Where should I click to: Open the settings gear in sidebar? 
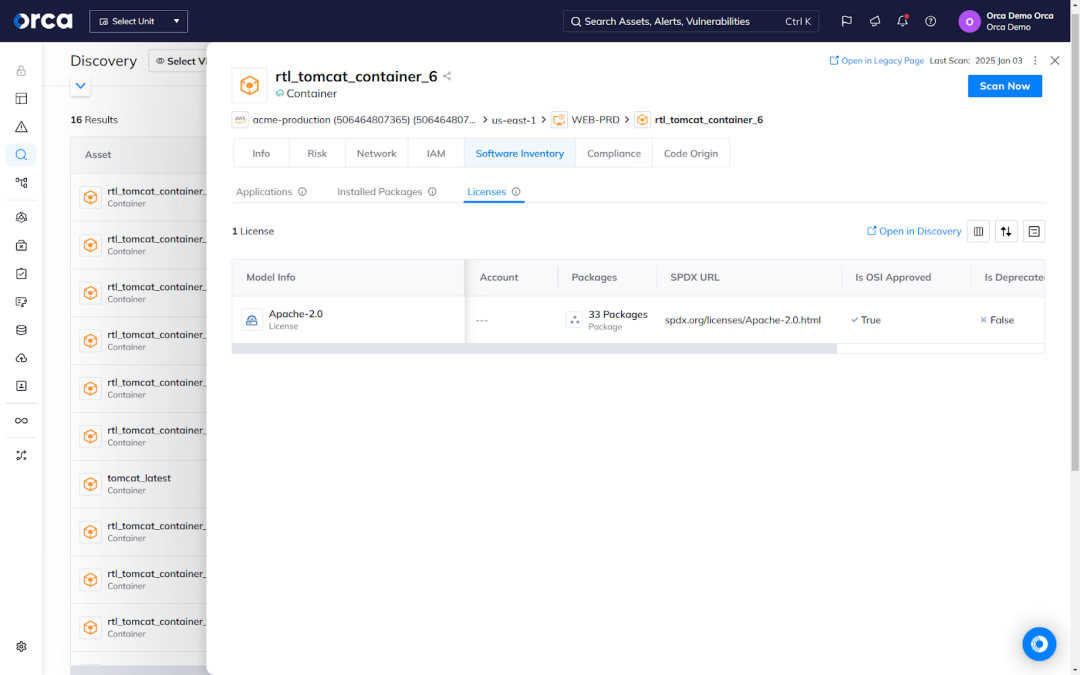click(x=21, y=647)
